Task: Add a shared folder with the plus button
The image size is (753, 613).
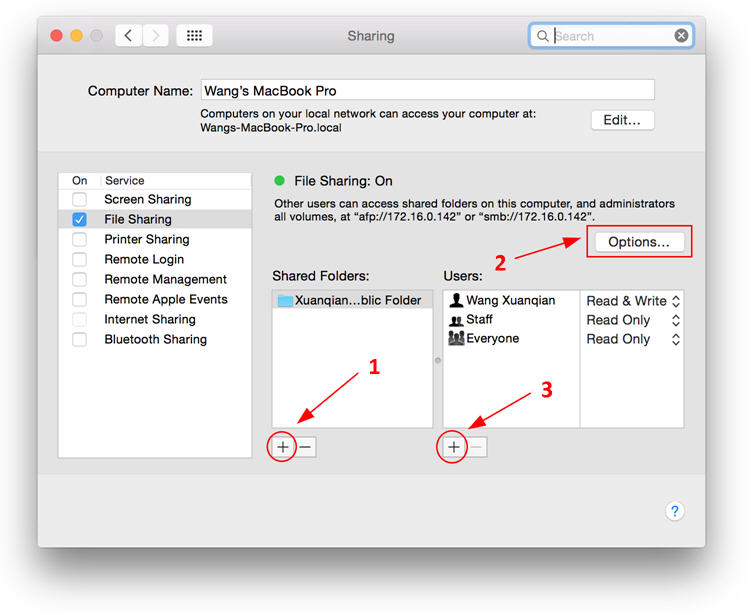Action: pyautogui.click(x=283, y=447)
